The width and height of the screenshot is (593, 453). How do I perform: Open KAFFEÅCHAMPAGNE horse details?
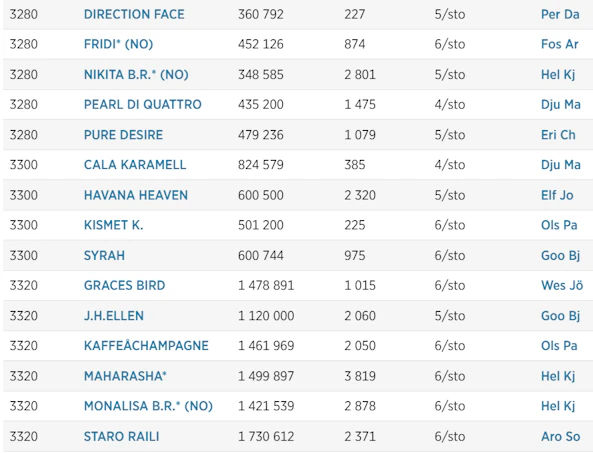[146, 346]
